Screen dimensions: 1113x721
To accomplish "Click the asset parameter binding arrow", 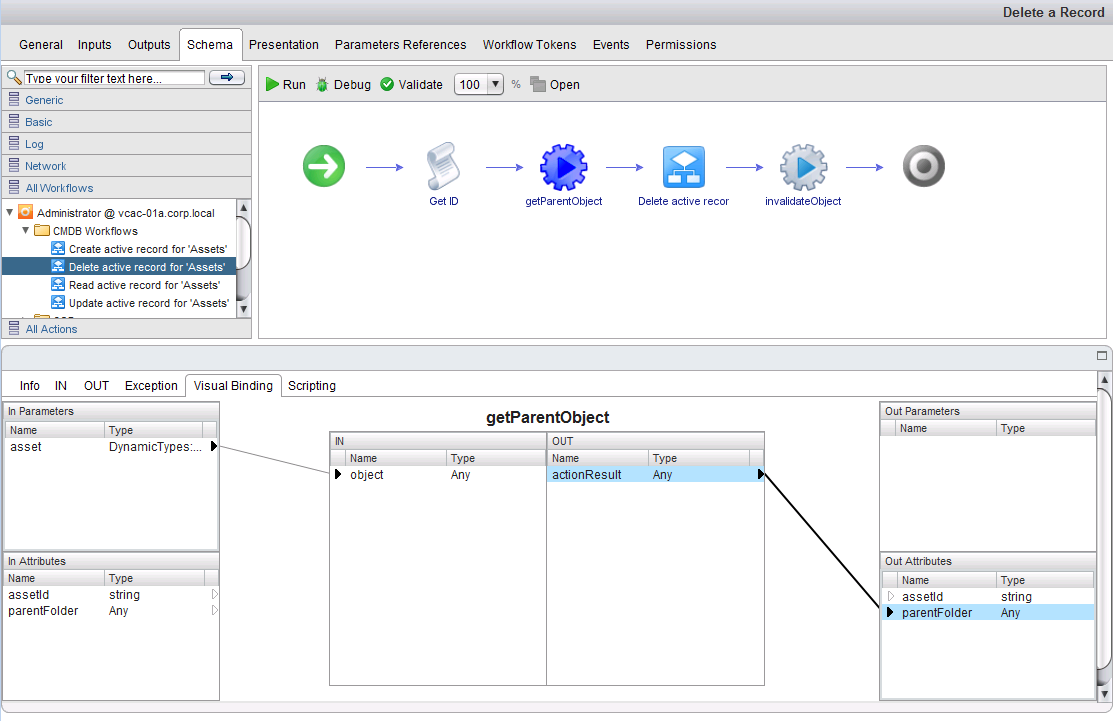I will (x=213, y=446).
